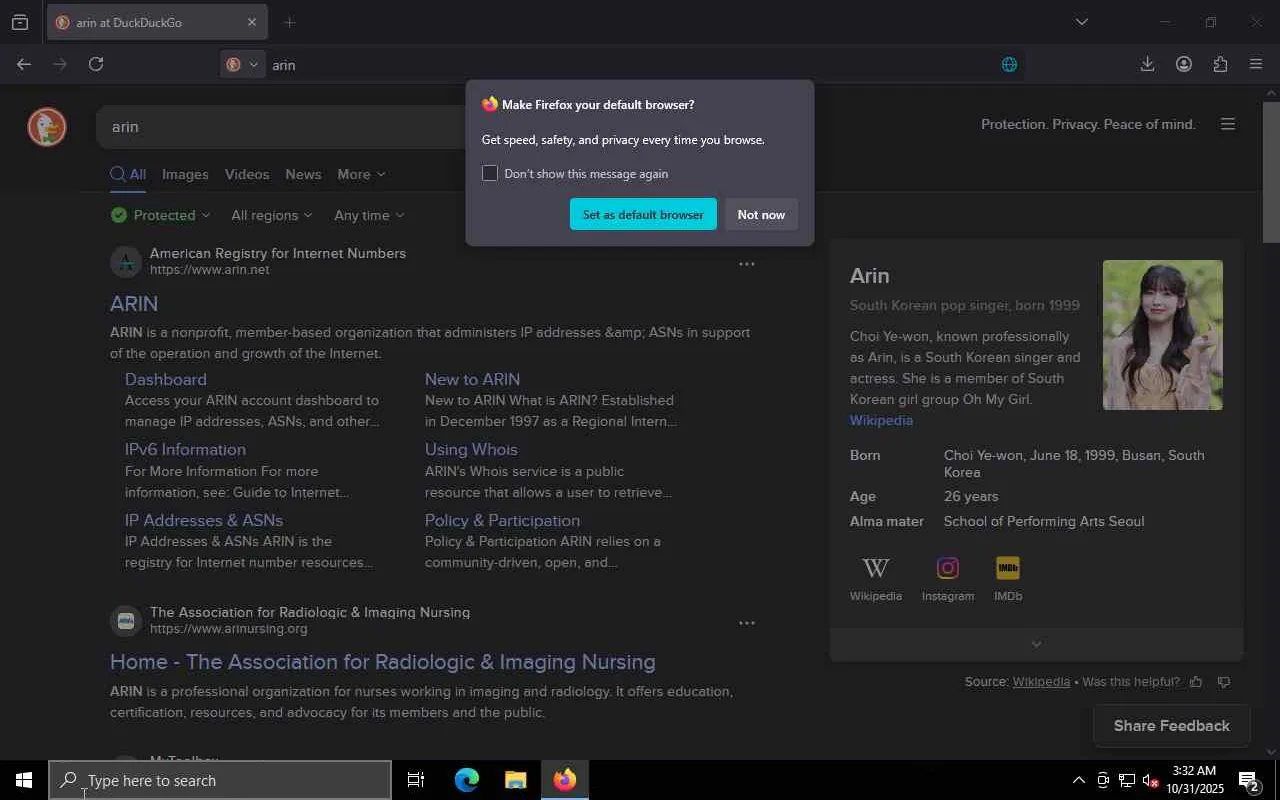Launch Microsoft Edge from the taskbar
The width and height of the screenshot is (1280, 800).
pos(466,780)
